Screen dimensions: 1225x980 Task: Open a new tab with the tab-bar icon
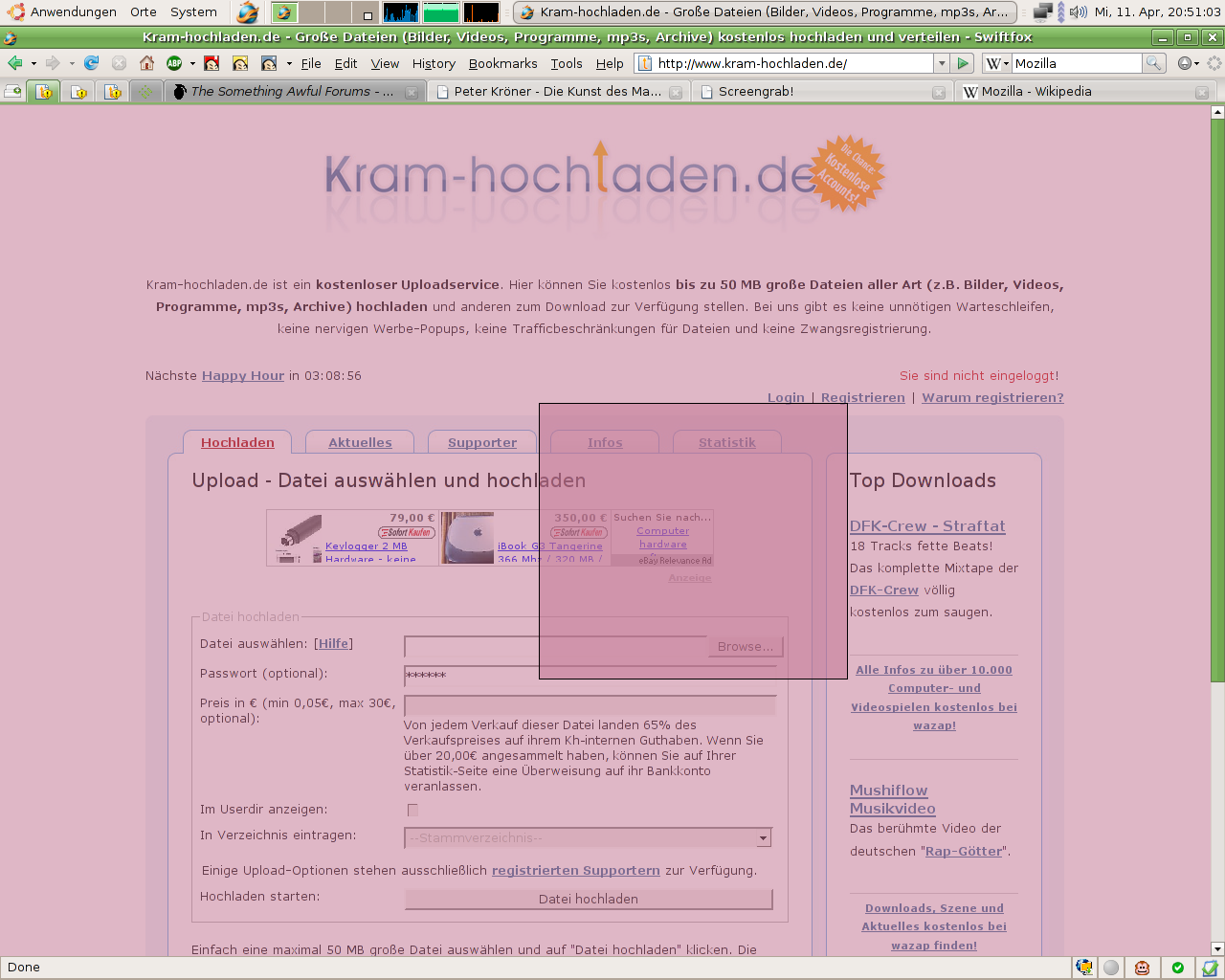pos(13,92)
